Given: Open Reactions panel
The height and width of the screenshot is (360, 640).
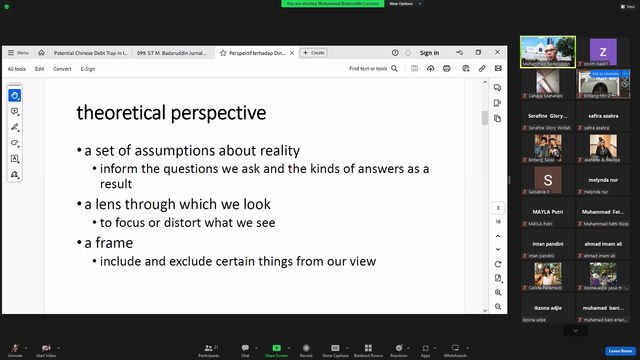Looking at the screenshot, I should click(x=399, y=351).
